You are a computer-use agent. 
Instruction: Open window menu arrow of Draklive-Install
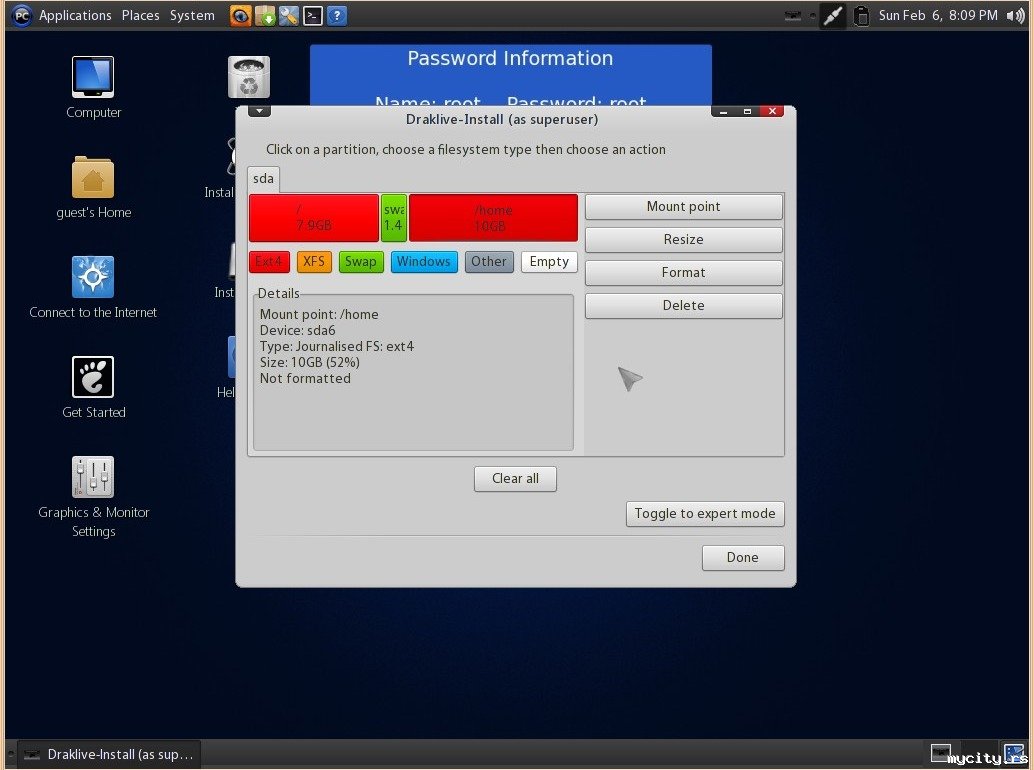pyautogui.click(x=259, y=111)
